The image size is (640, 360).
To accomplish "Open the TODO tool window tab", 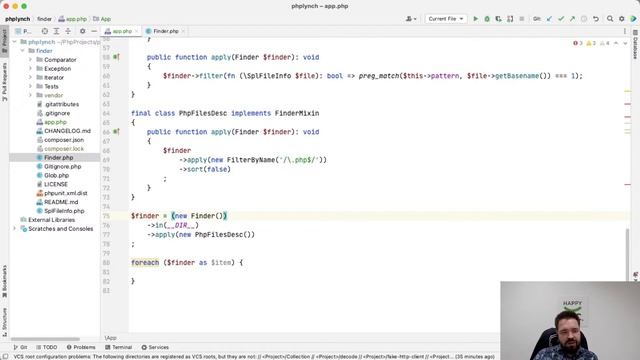I will [x=47, y=347].
